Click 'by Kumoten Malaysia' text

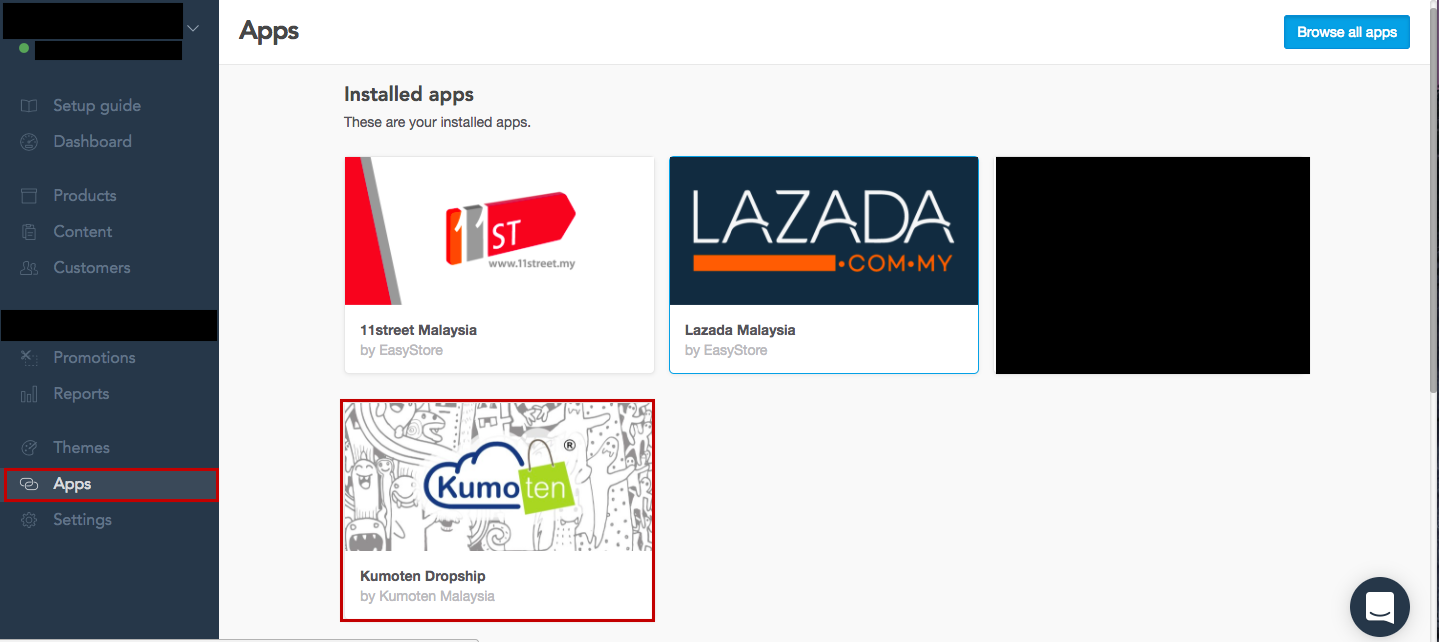point(427,596)
